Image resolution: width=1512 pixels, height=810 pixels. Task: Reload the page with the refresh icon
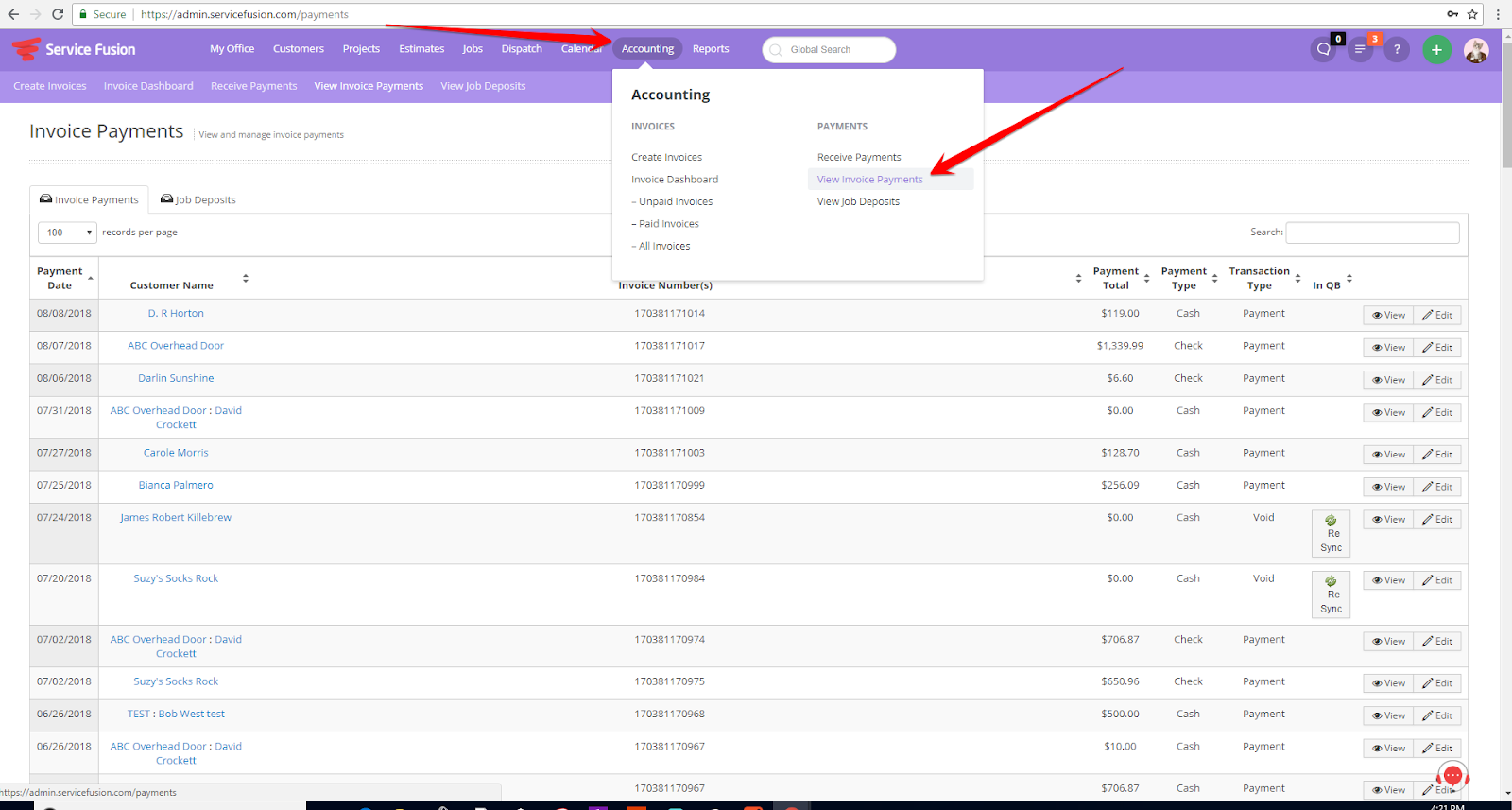58,14
